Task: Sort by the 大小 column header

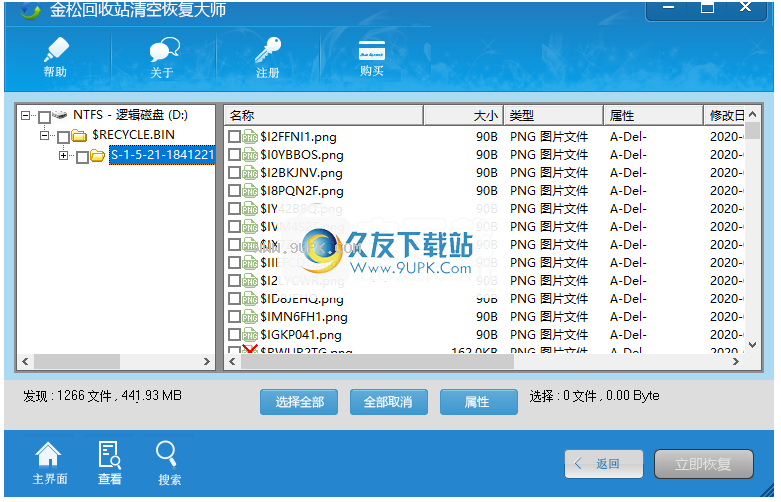Action: point(463,116)
